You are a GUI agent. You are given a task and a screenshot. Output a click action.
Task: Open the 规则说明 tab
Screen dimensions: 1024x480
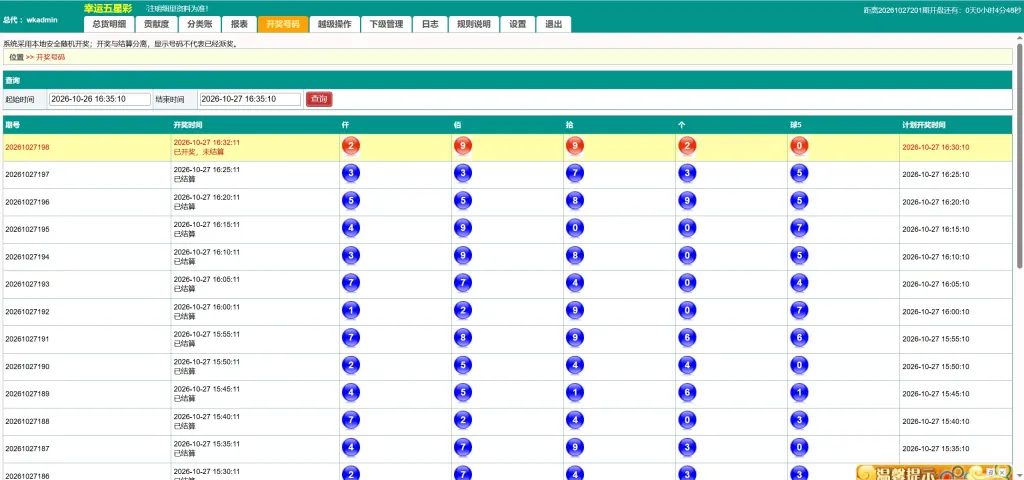(x=473, y=24)
